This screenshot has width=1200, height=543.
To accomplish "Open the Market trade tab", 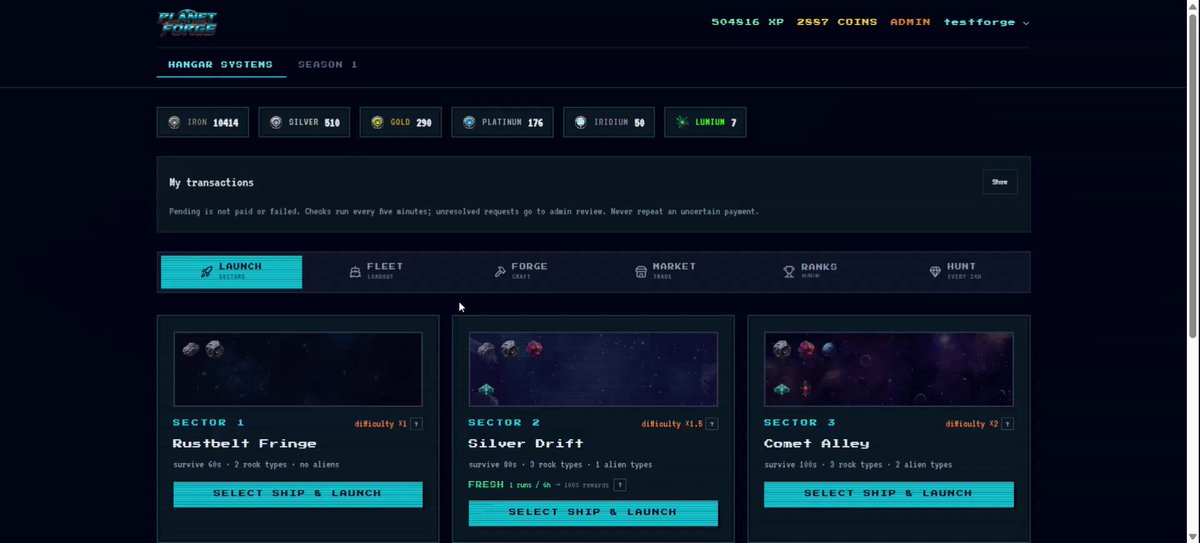I will coord(665,271).
